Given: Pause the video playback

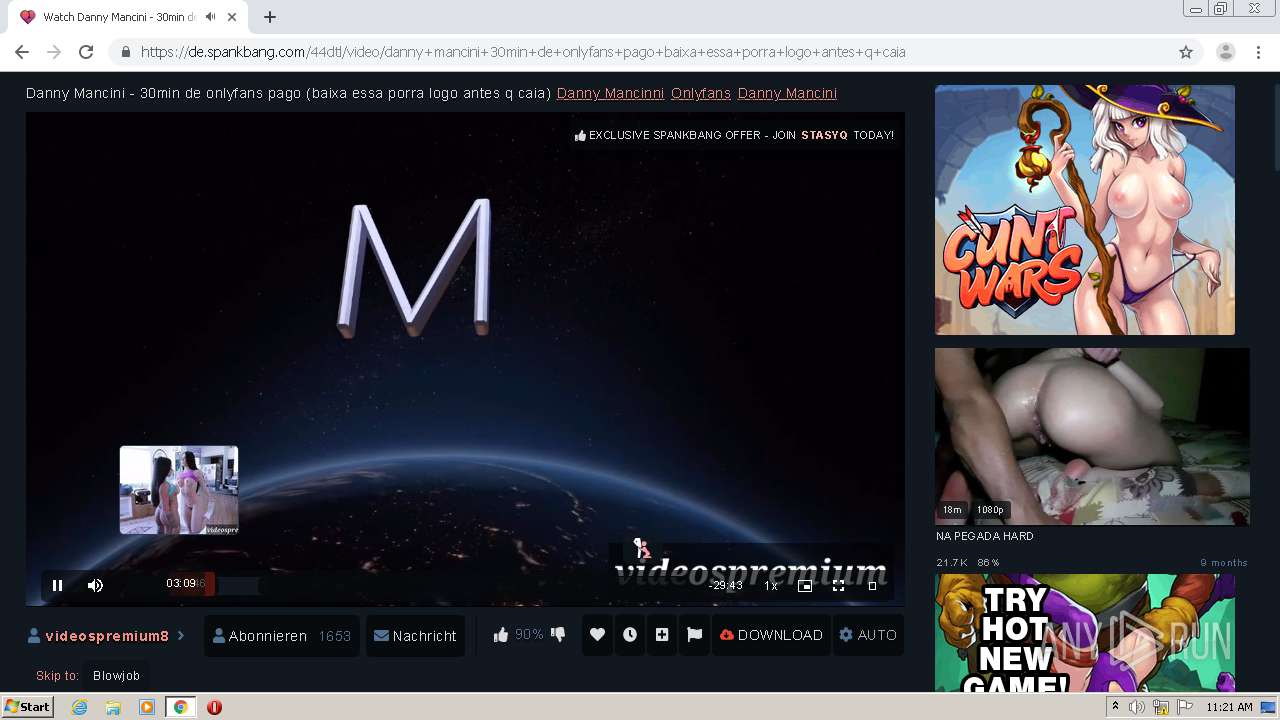Looking at the screenshot, I should [x=57, y=586].
